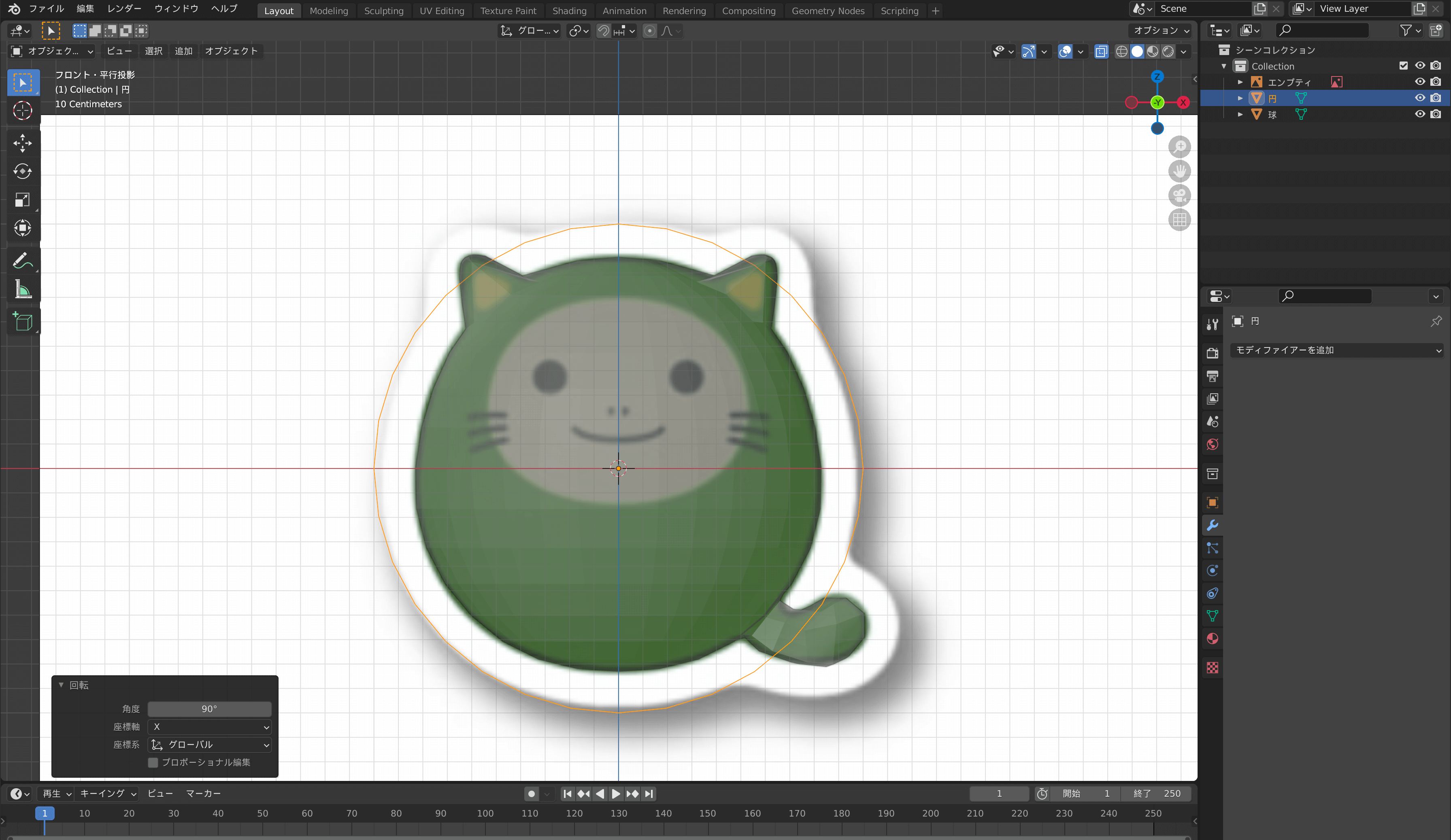Screen dimensions: 1451x840
Task: Hide the 球 object in outliner
Action: coord(1419,114)
